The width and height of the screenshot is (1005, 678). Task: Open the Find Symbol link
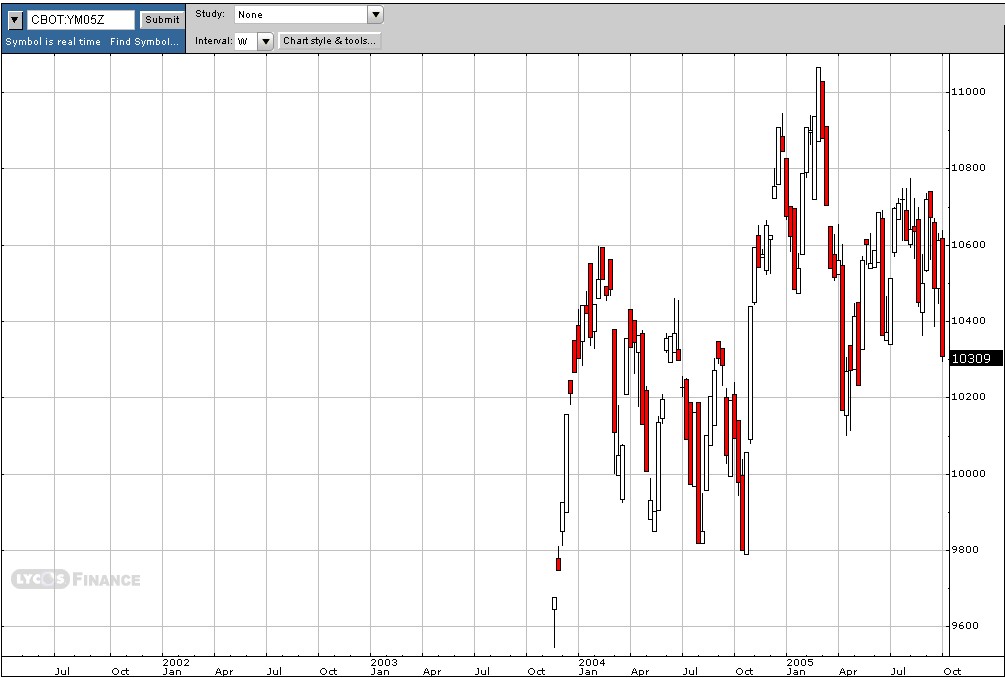(144, 42)
